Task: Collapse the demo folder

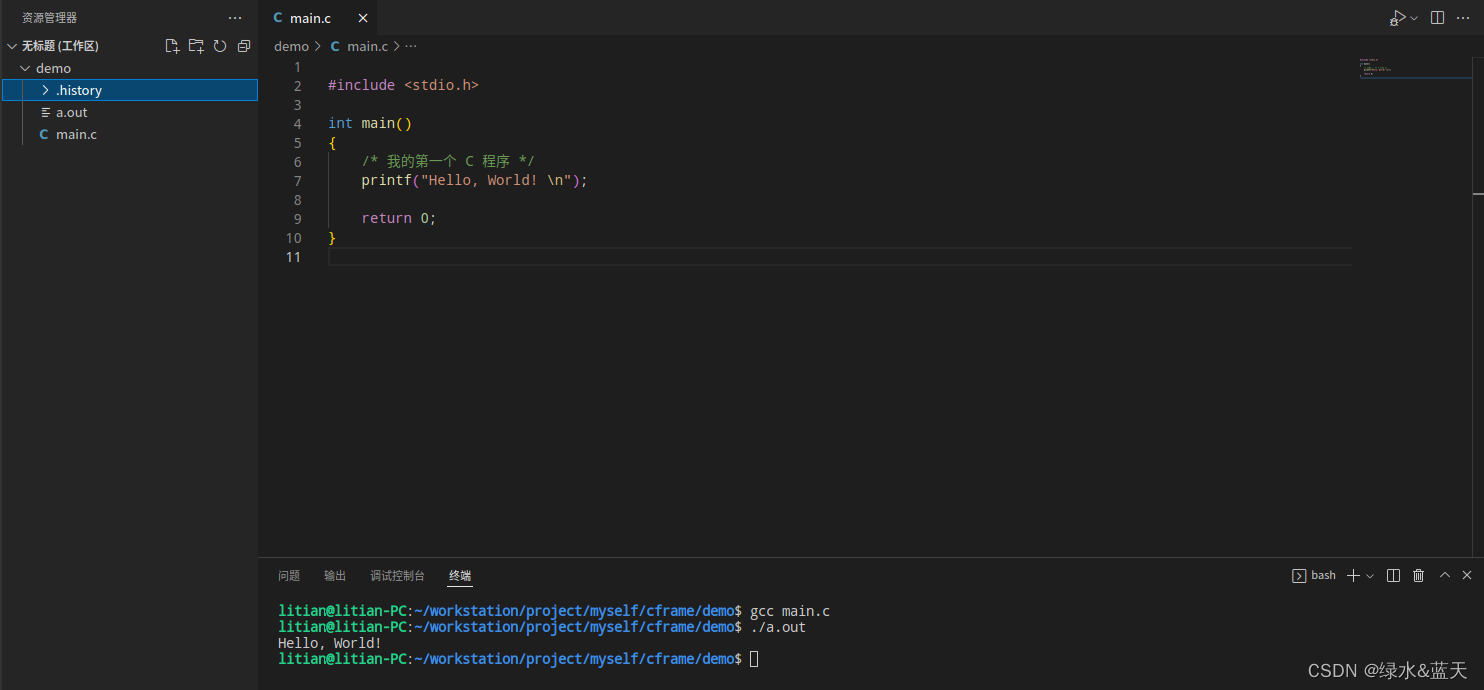Action: point(25,68)
